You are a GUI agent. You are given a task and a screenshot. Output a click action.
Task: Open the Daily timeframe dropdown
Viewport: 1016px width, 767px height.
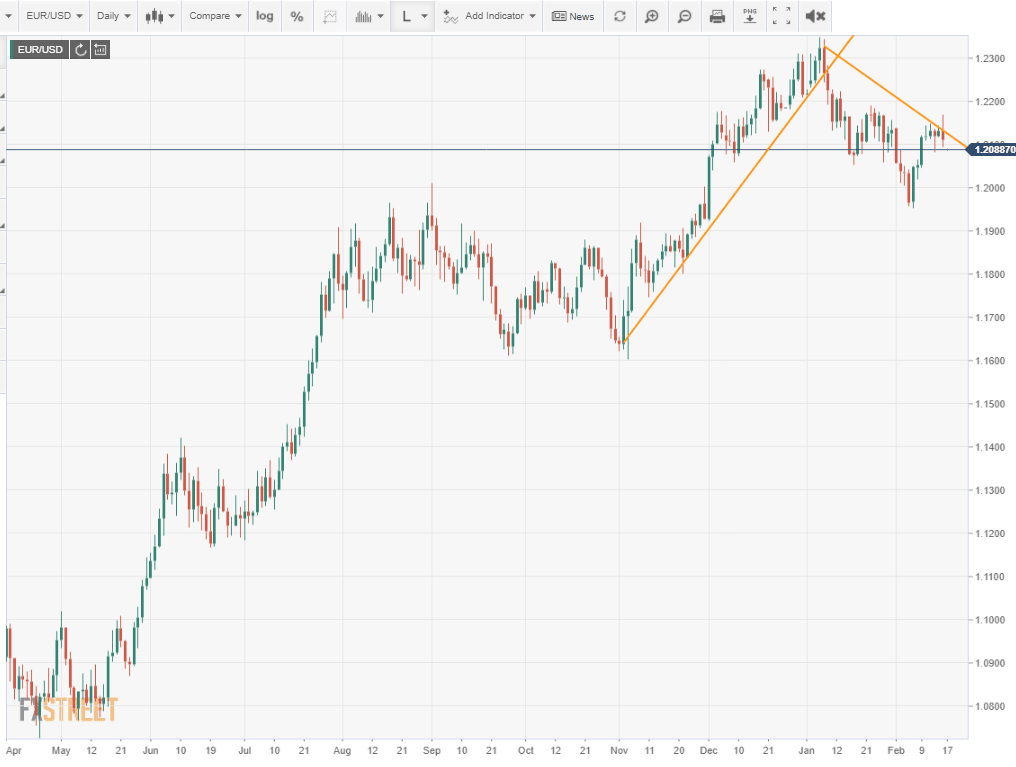click(112, 16)
